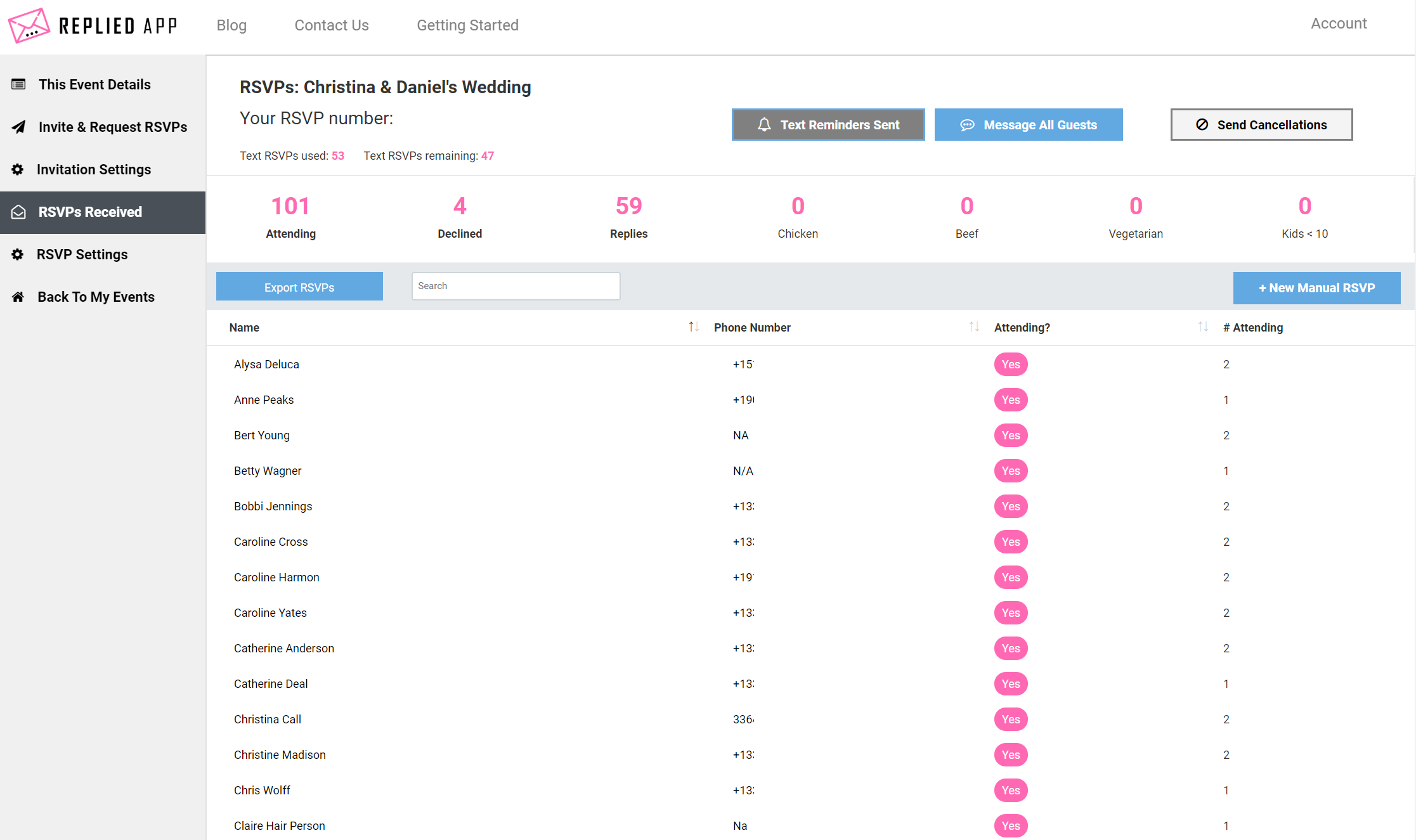Click the Export RSVPs button
This screenshot has height=840, width=1416.
[299, 288]
